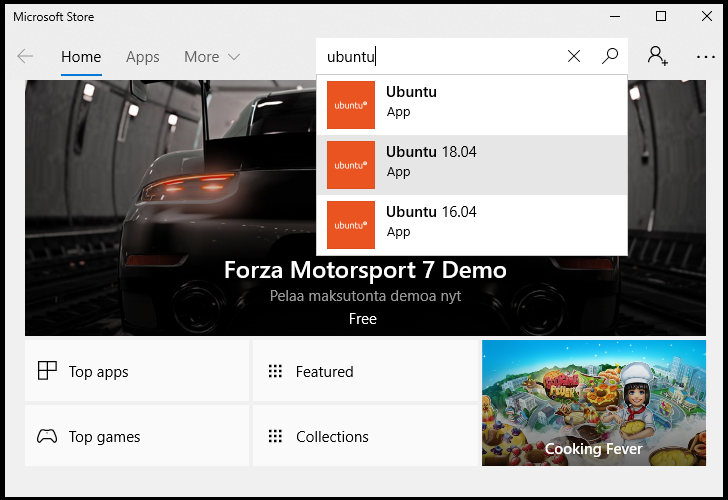Click the Ubuntu 16.04 orange icon
Viewport: 728px width, 500px height.
tap(351, 225)
